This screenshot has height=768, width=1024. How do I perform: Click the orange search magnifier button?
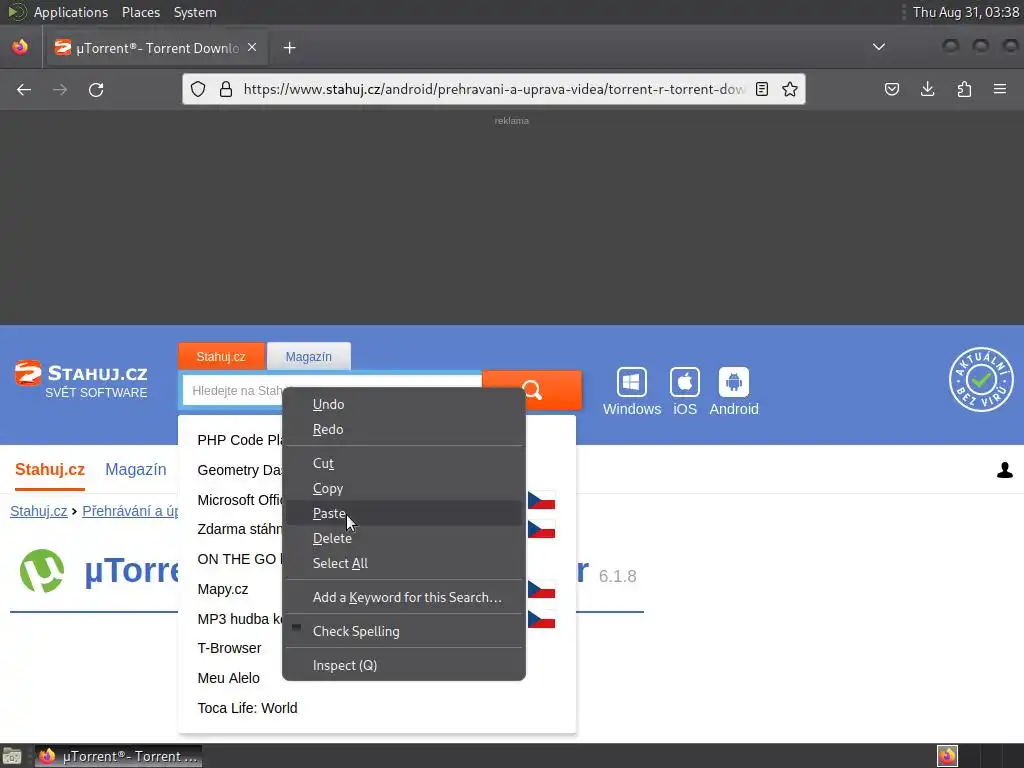click(x=532, y=391)
